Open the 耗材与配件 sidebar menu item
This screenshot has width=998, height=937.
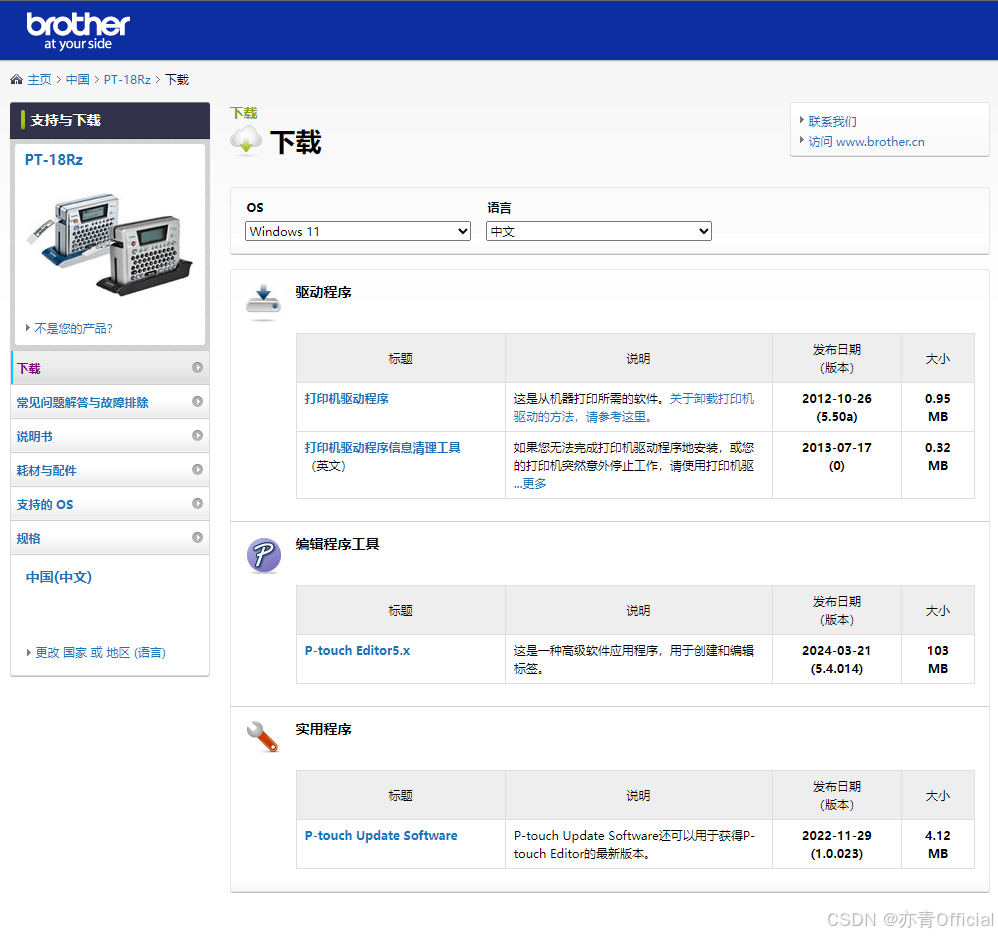[110, 470]
